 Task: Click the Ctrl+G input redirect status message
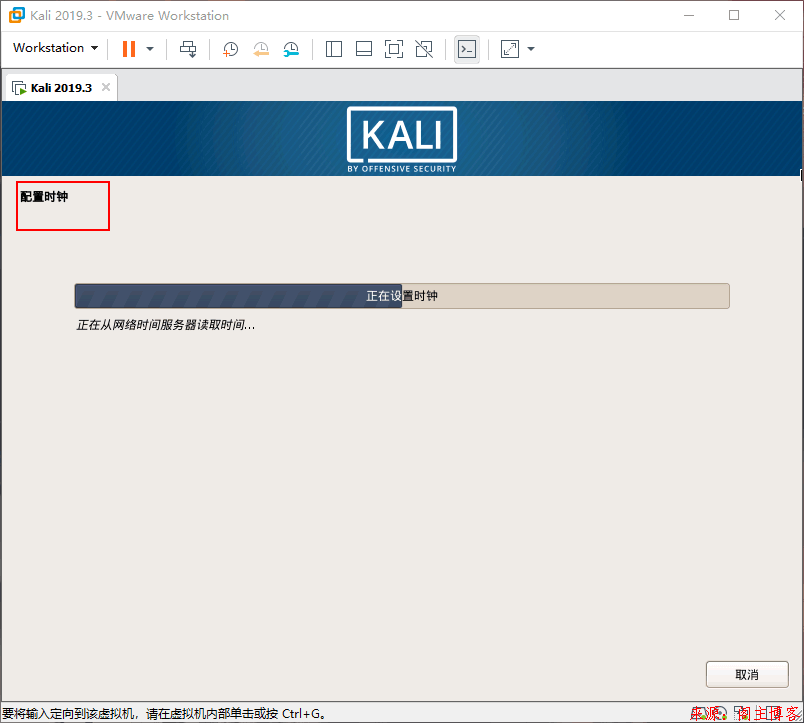coord(164,714)
